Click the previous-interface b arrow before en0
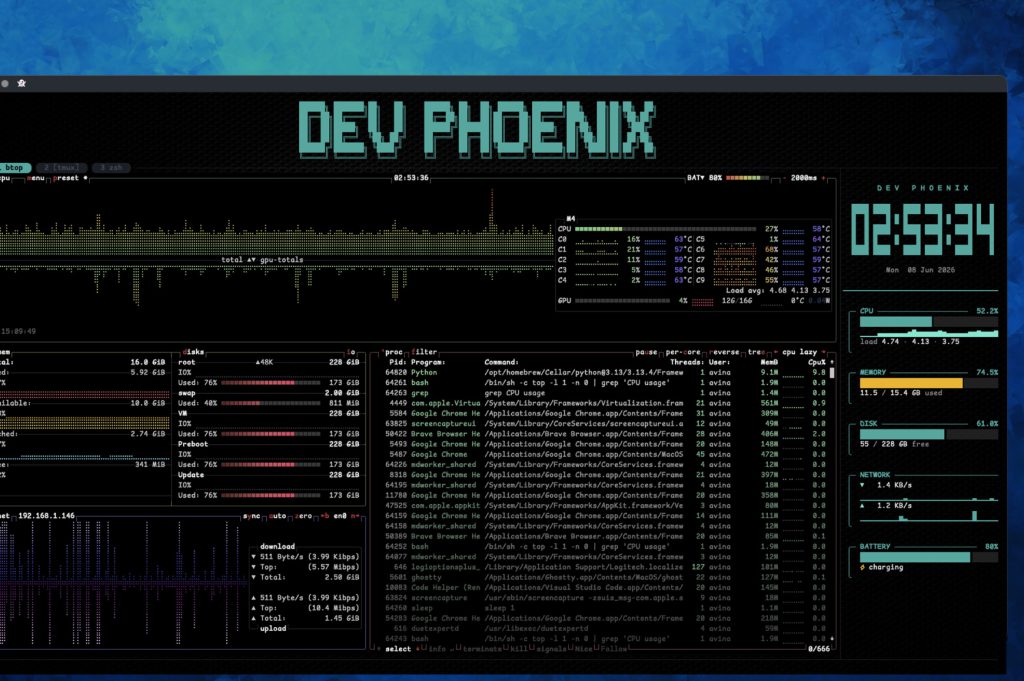The image size is (1024, 681). point(325,516)
